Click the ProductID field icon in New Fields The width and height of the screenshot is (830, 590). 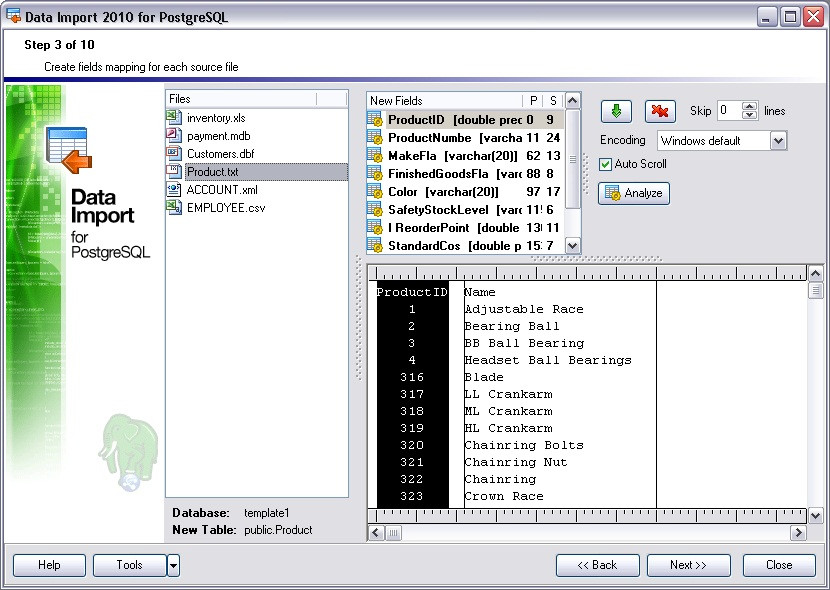tap(375, 120)
